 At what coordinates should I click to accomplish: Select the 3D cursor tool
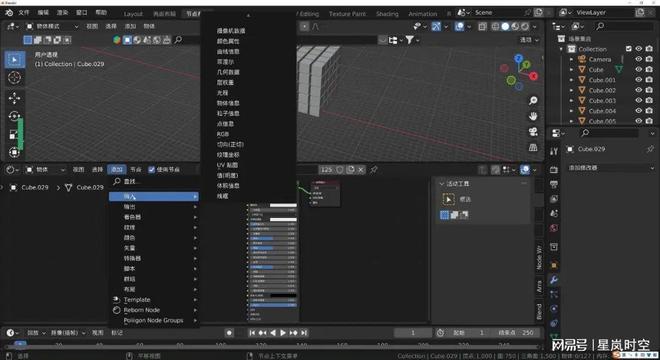[x=14, y=77]
